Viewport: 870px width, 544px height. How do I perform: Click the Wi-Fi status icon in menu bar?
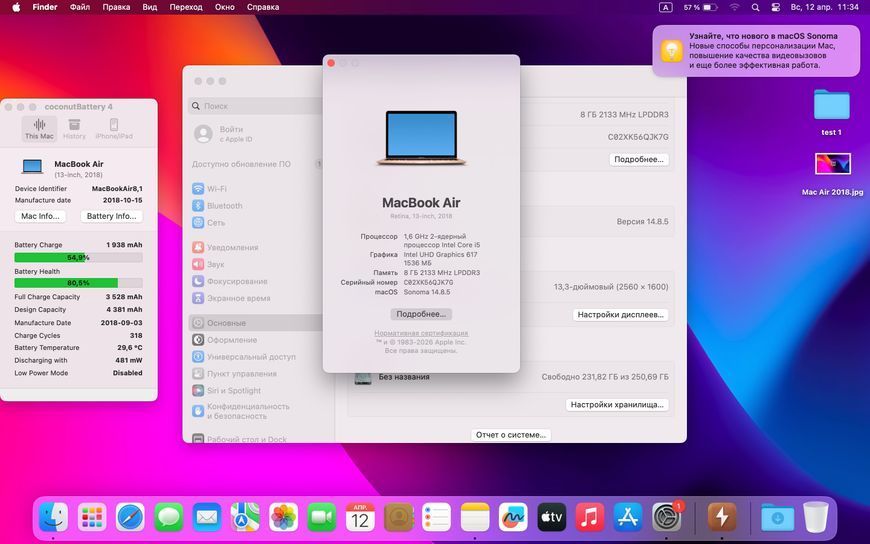click(735, 7)
